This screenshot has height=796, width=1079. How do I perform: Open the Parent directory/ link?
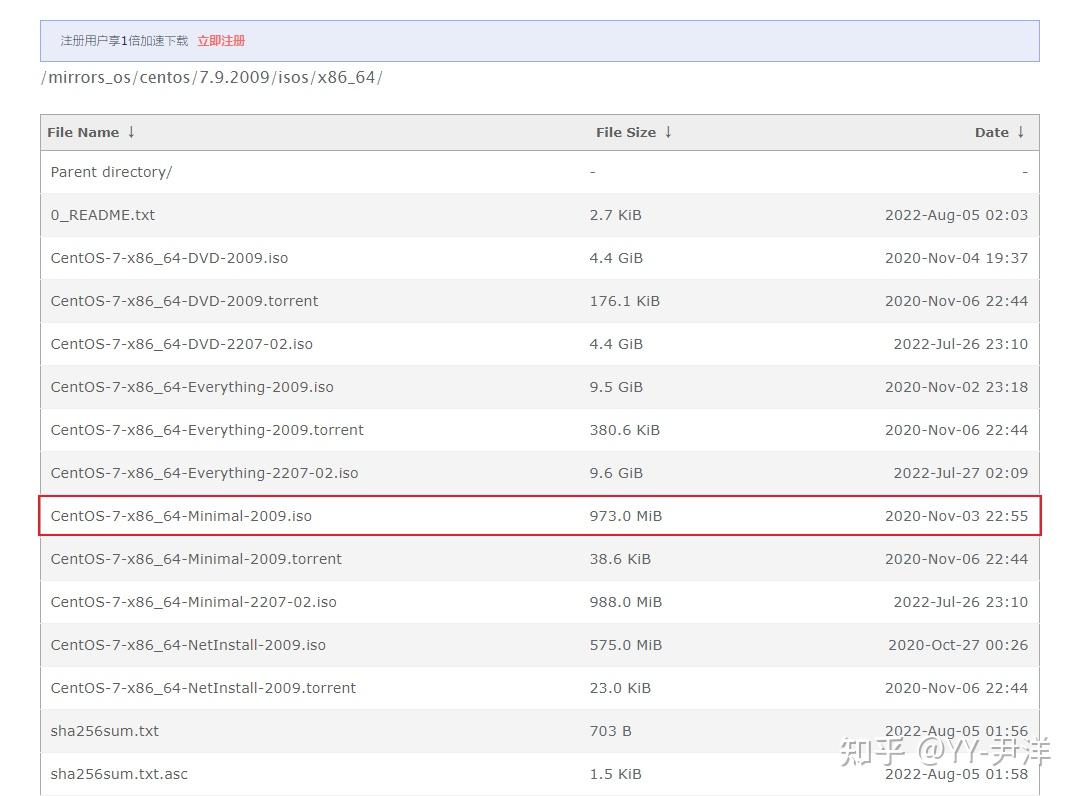111,172
